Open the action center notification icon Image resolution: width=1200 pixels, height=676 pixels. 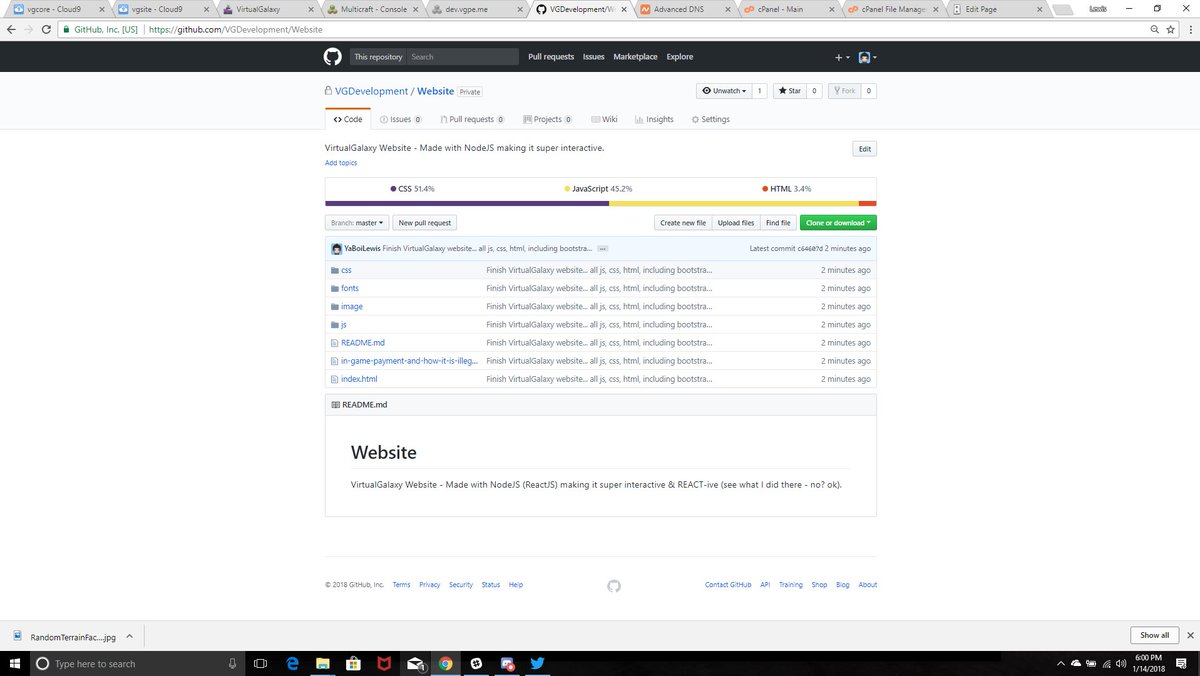(1179, 663)
